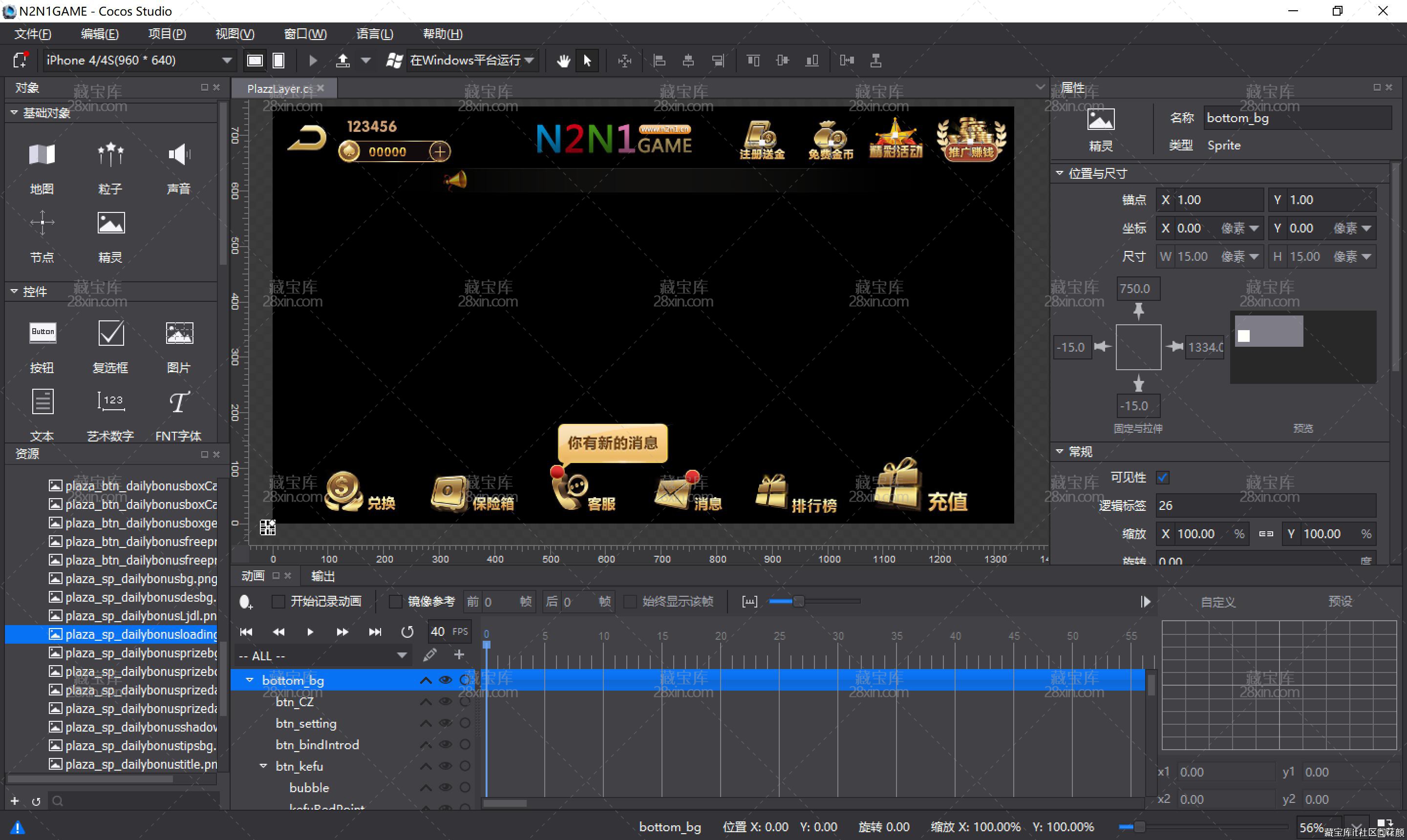Toggle eye visibility for bottom_bg
Viewport: 1407px width, 840px height.
tap(446, 680)
